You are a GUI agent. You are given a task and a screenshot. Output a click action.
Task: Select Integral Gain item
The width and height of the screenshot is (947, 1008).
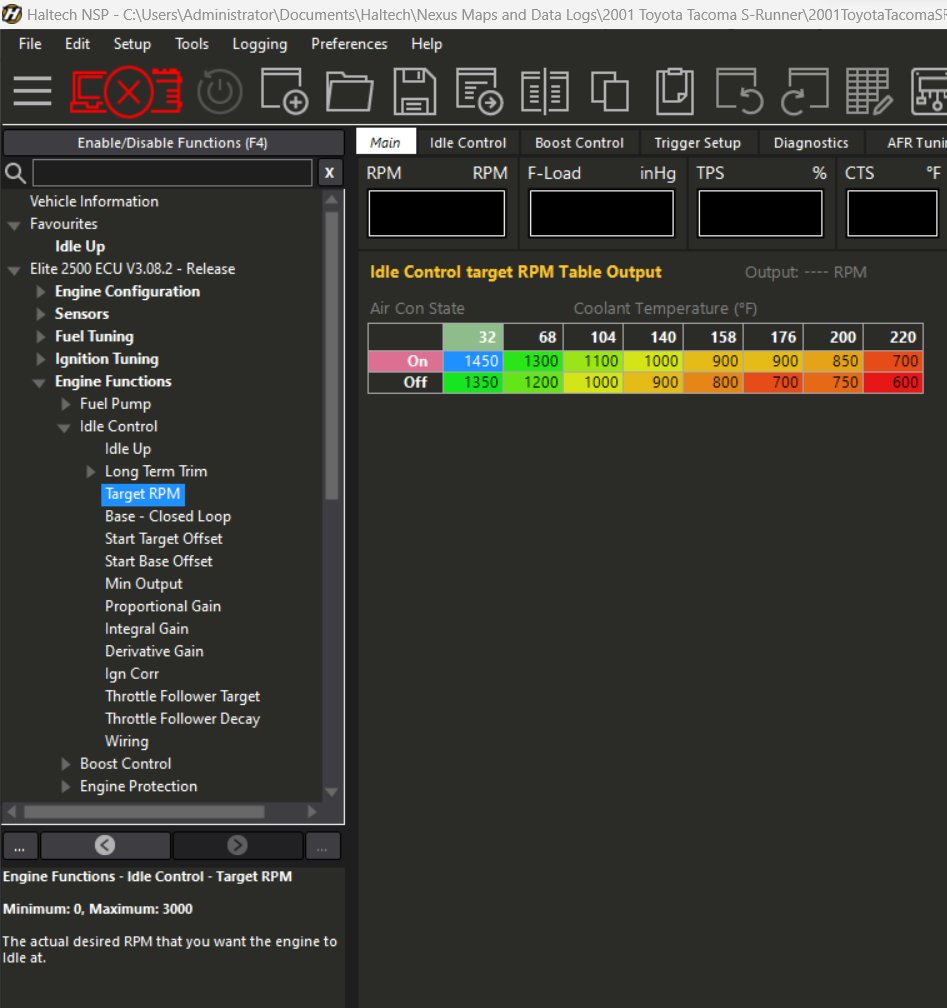coord(147,629)
